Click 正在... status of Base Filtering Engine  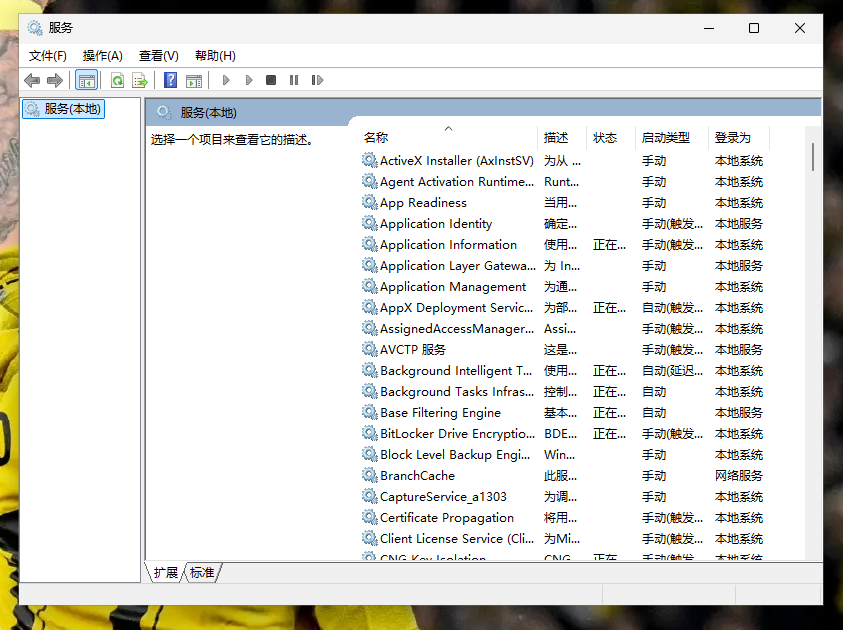[609, 413]
